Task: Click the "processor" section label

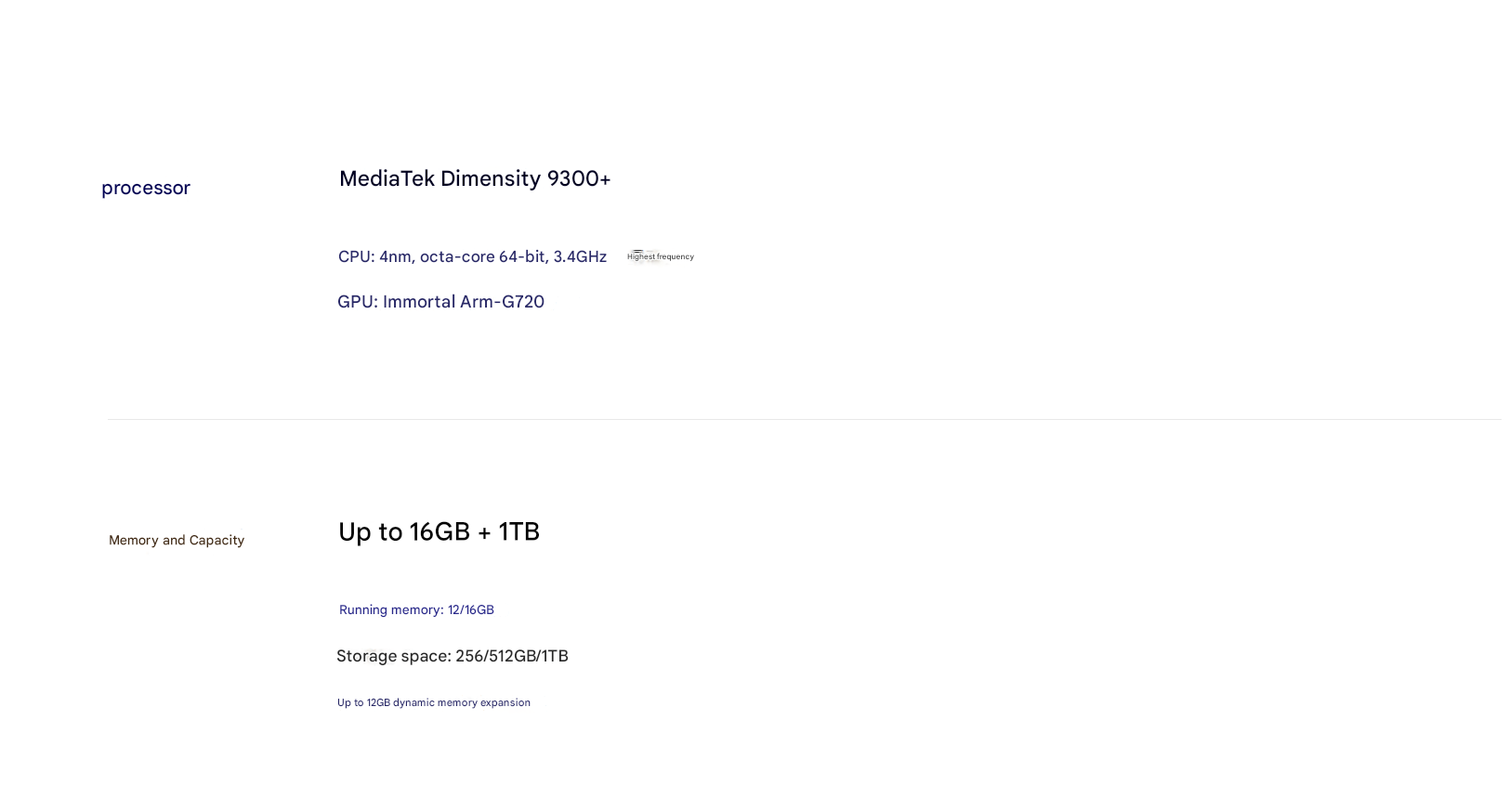Action: pos(146,188)
